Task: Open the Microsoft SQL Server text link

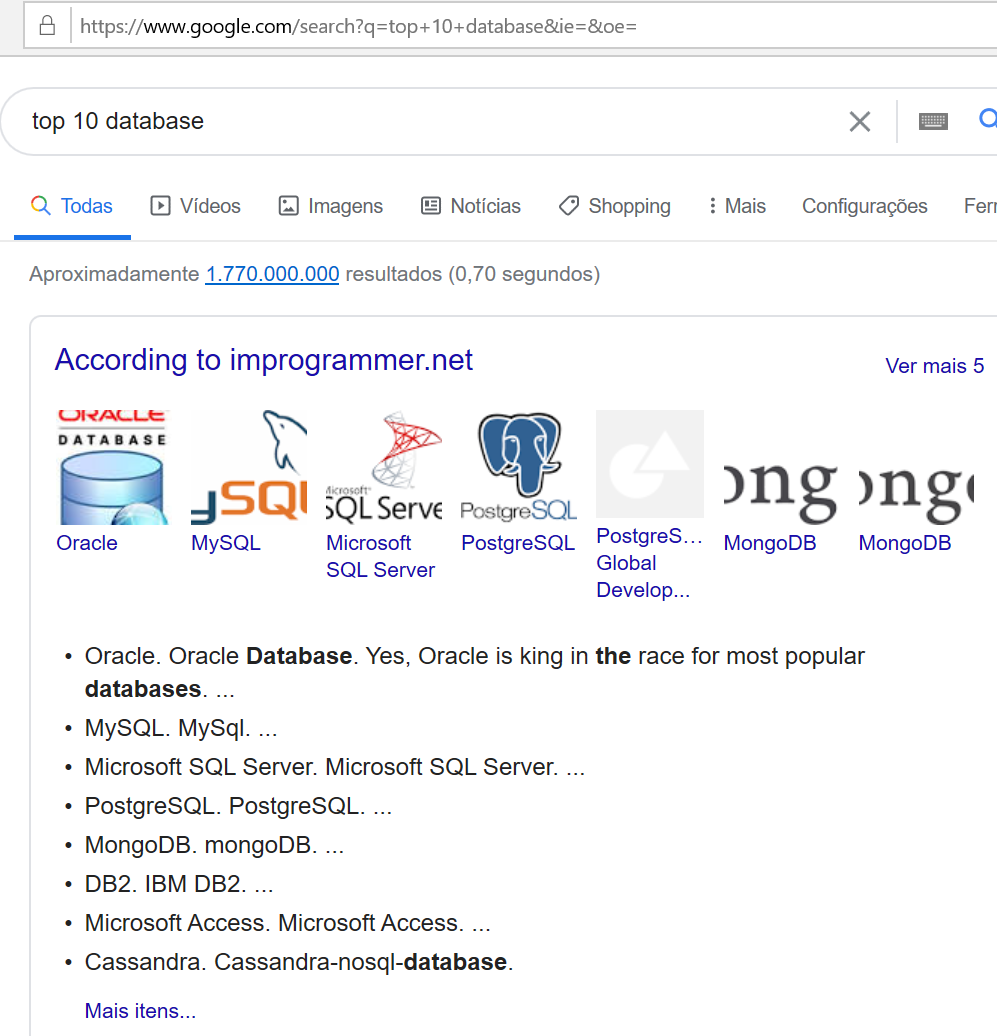Action: coord(381,556)
